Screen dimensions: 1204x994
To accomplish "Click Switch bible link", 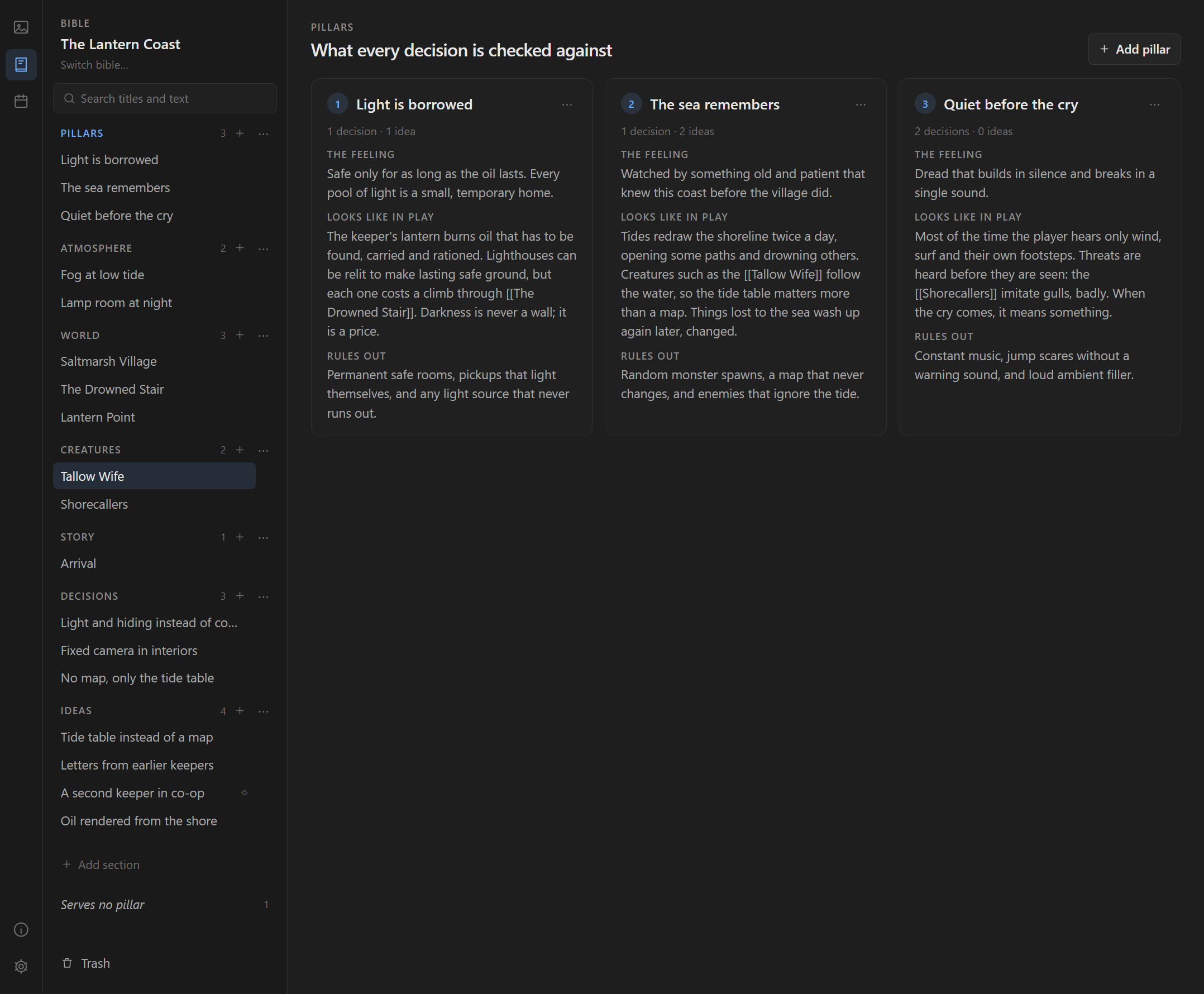I will [94, 65].
